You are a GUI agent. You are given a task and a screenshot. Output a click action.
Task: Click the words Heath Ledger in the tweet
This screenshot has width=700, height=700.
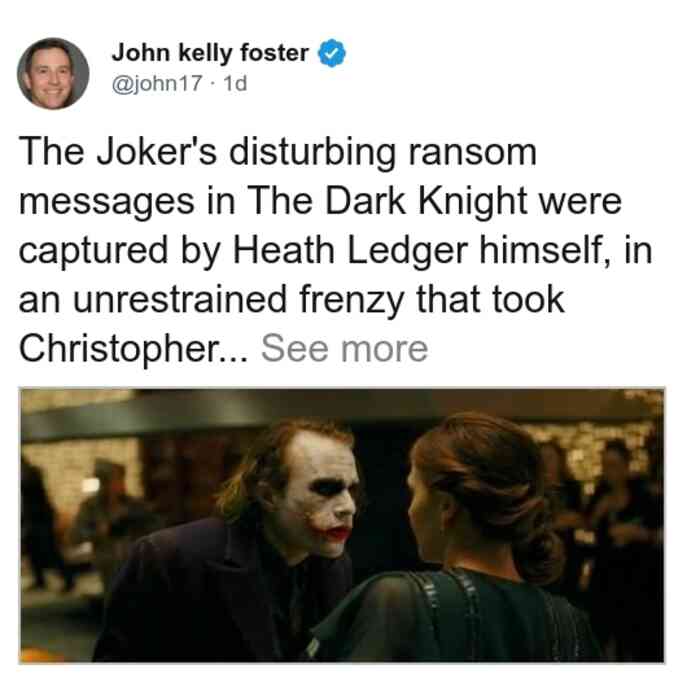point(350,250)
